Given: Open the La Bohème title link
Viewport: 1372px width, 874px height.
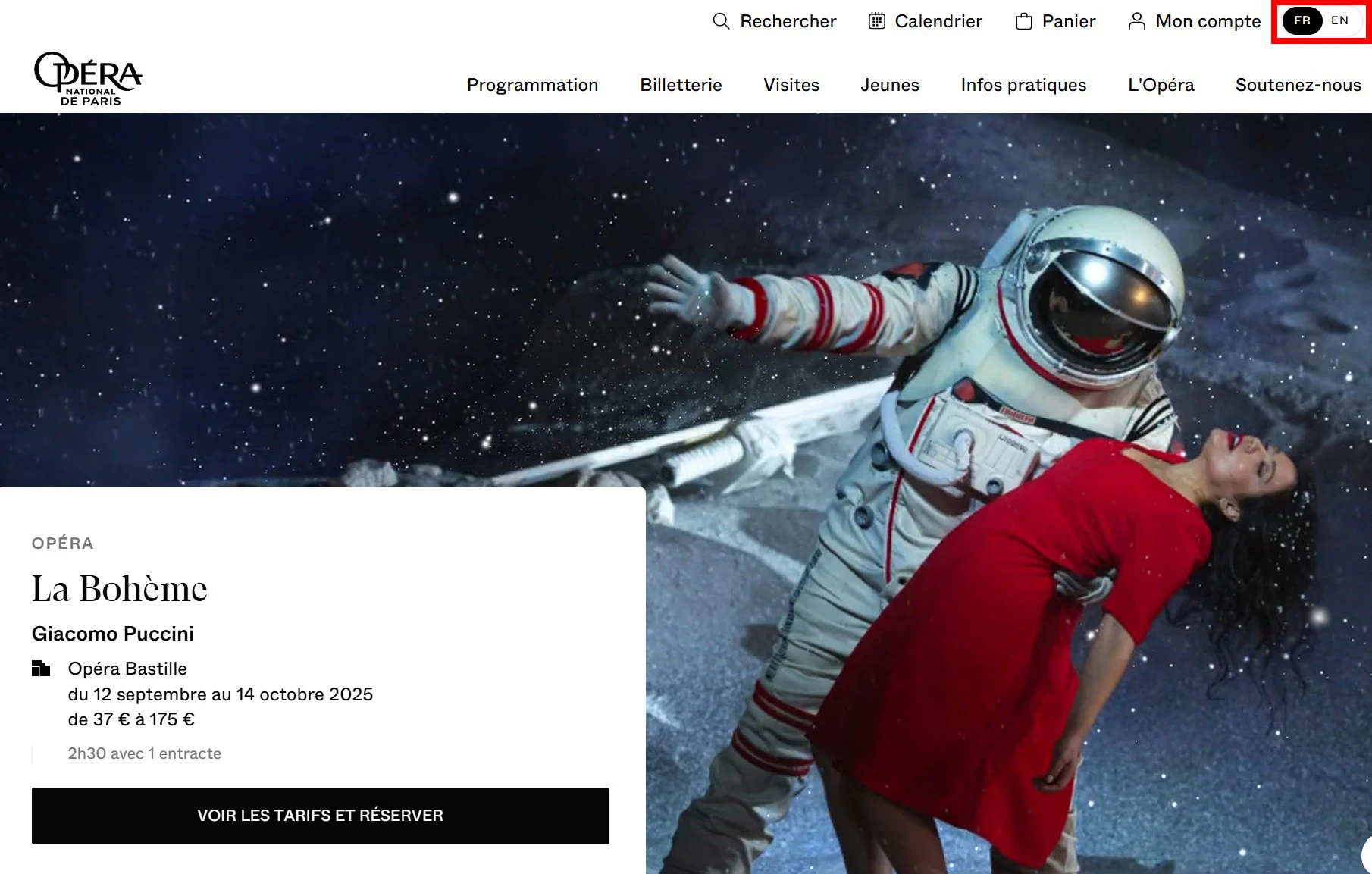Looking at the screenshot, I should click(120, 589).
